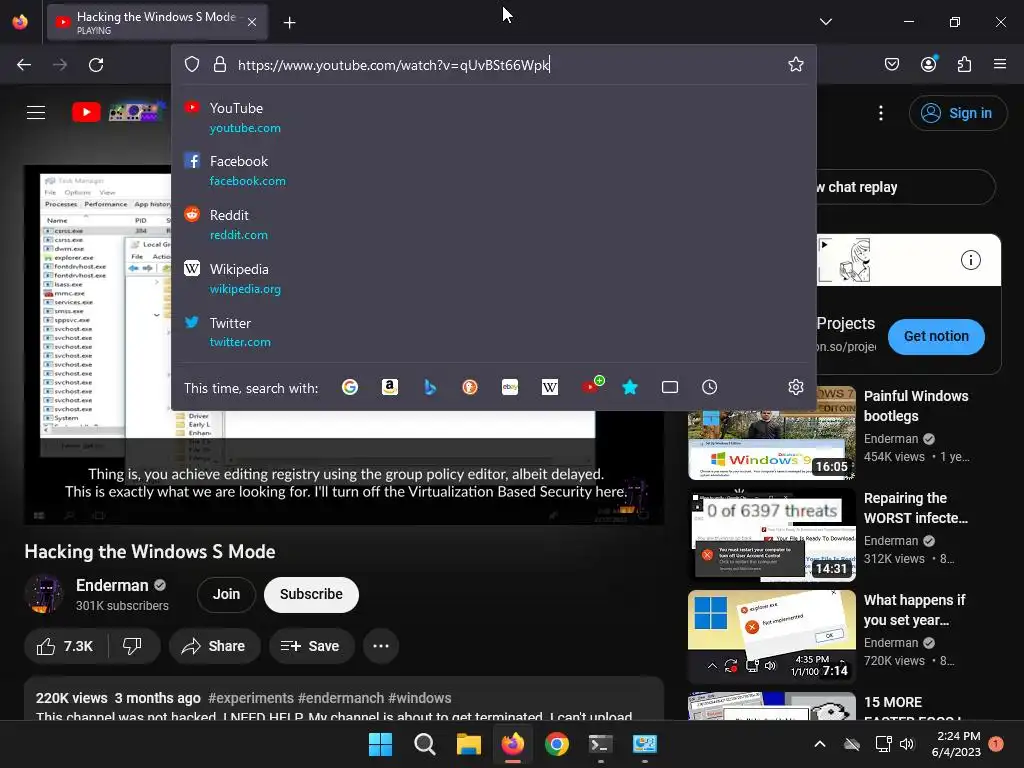Click the #experiments hashtag
1024x768 pixels.
coord(251,698)
